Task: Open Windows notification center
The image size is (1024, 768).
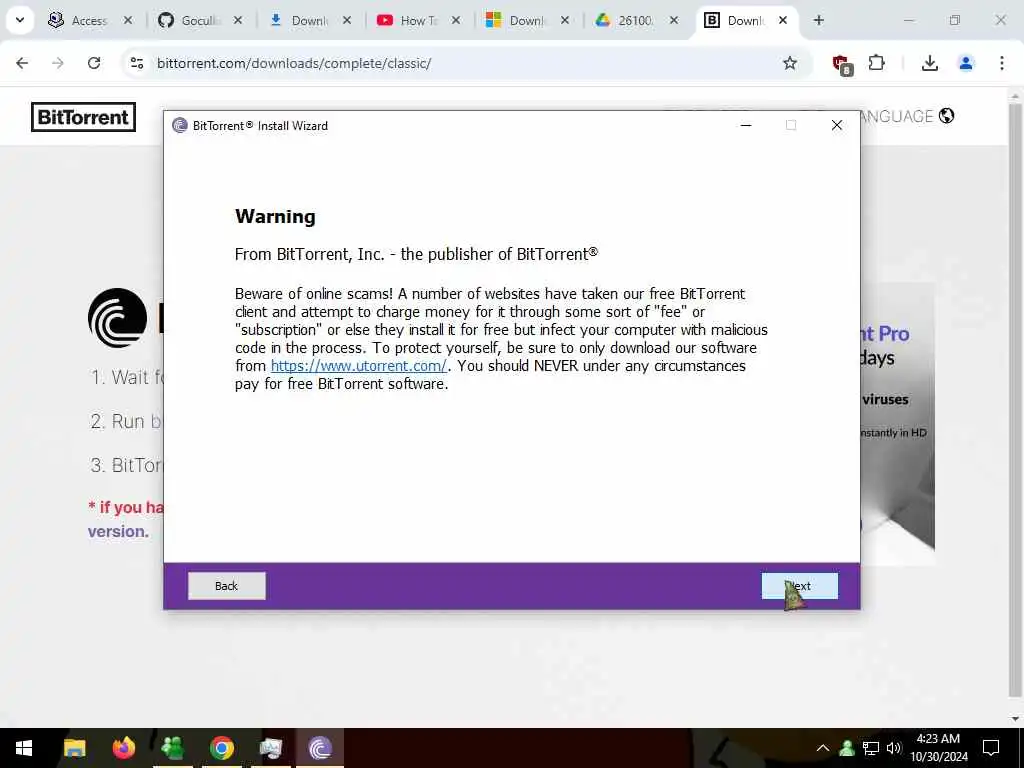Action: tap(991, 748)
